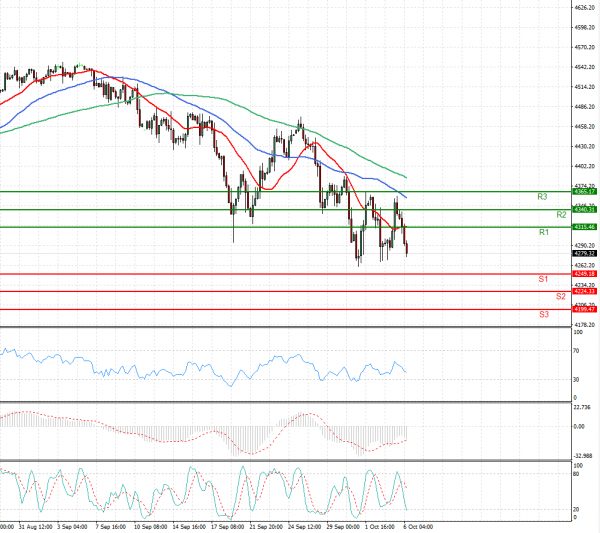The height and width of the screenshot is (533, 600).
Task: Click the 20 level on stochastic scale
Action: tap(576, 509)
